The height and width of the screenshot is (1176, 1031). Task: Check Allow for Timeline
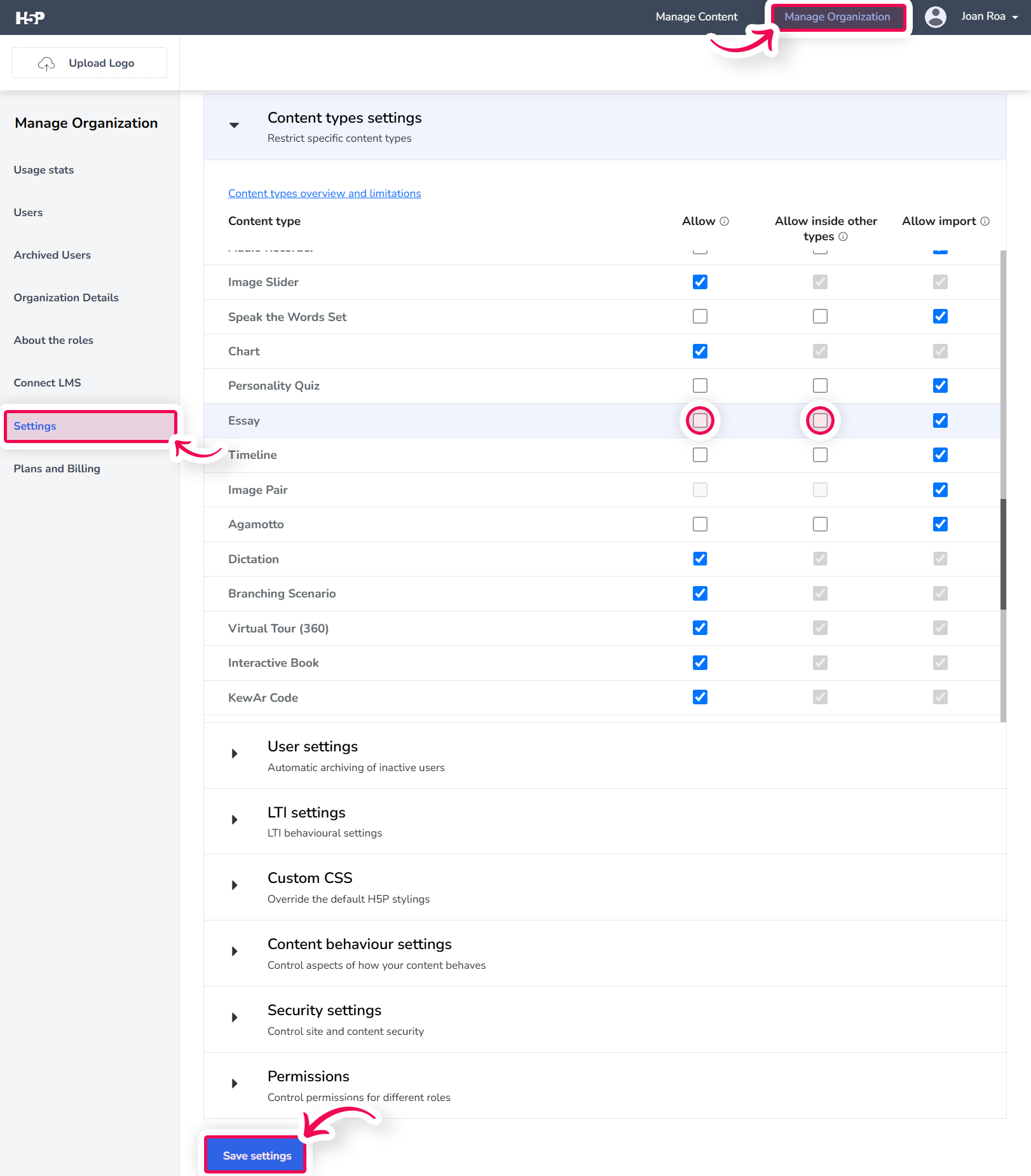pos(700,455)
